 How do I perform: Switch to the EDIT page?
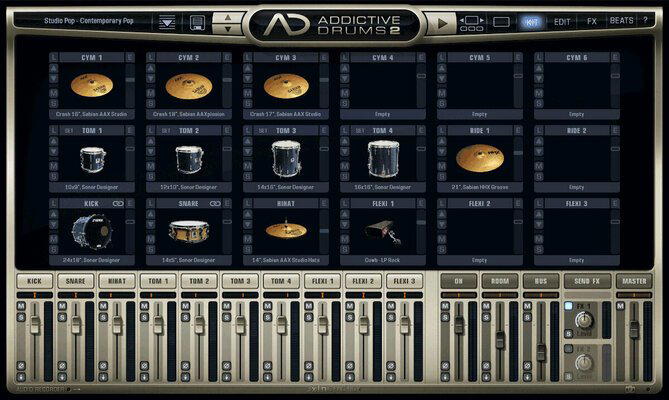[561, 21]
